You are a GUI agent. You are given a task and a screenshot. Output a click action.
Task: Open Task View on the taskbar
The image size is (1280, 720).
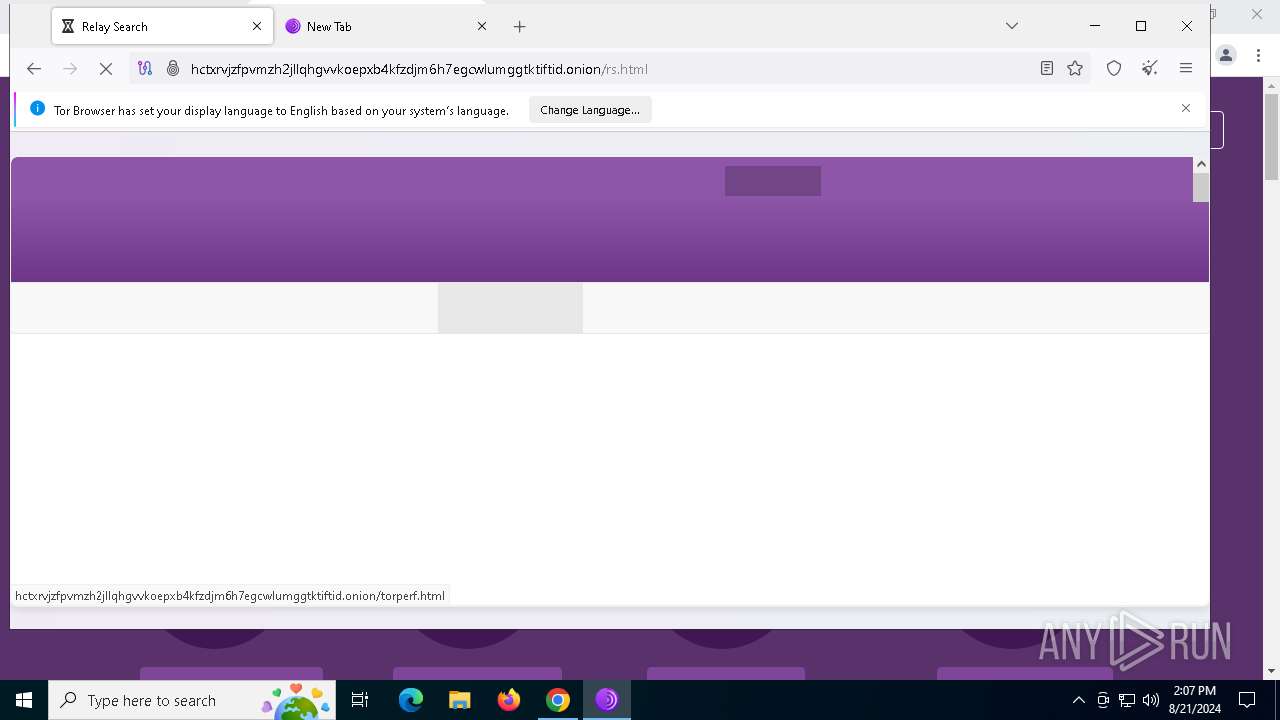click(x=361, y=700)
